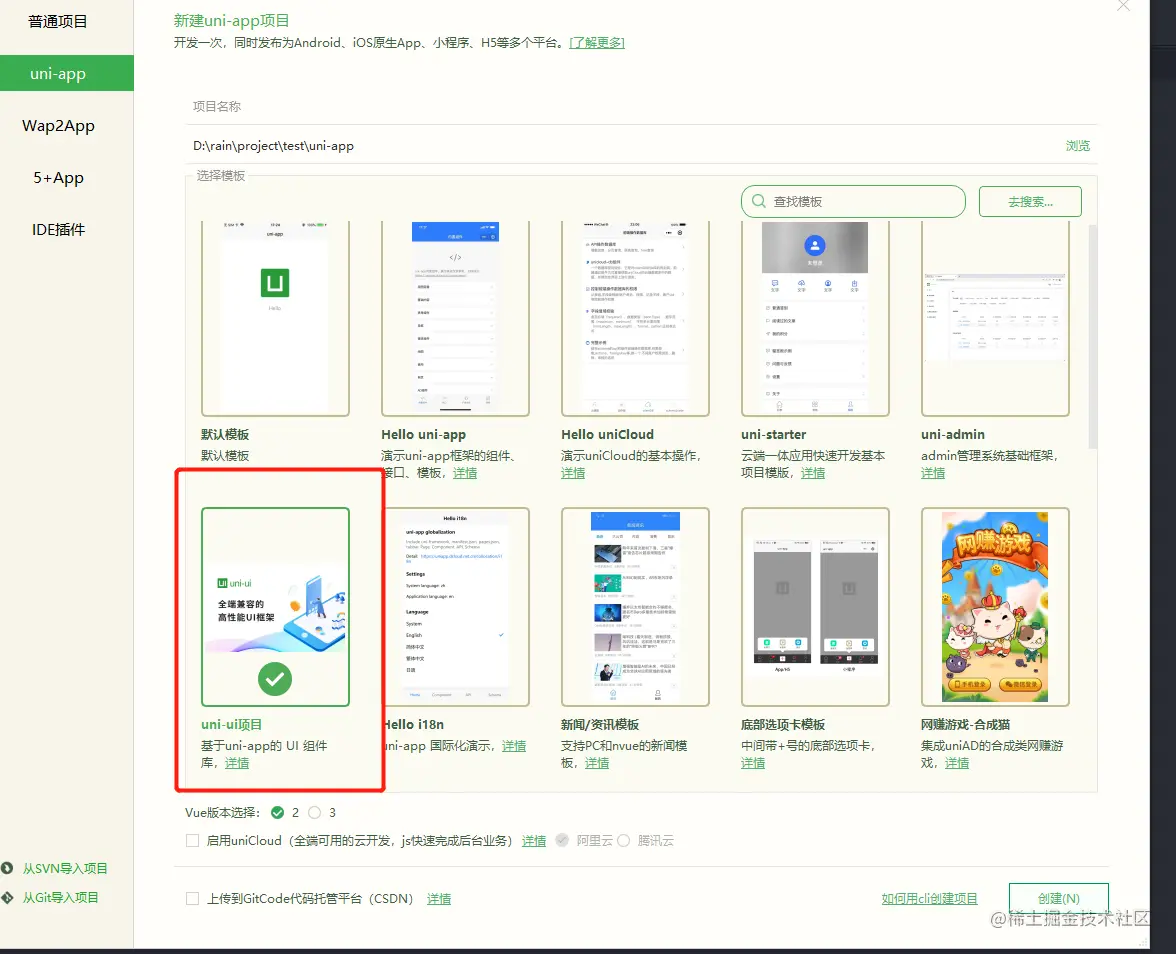The width and height of the screenshot is (1176, 954).
Task: Select the uni-ui项目 template thumbnail
Action: (275, 607)
